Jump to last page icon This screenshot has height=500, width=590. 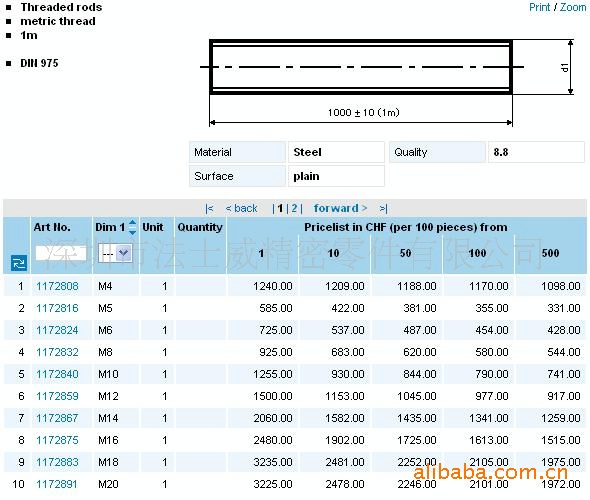[383, 208]
